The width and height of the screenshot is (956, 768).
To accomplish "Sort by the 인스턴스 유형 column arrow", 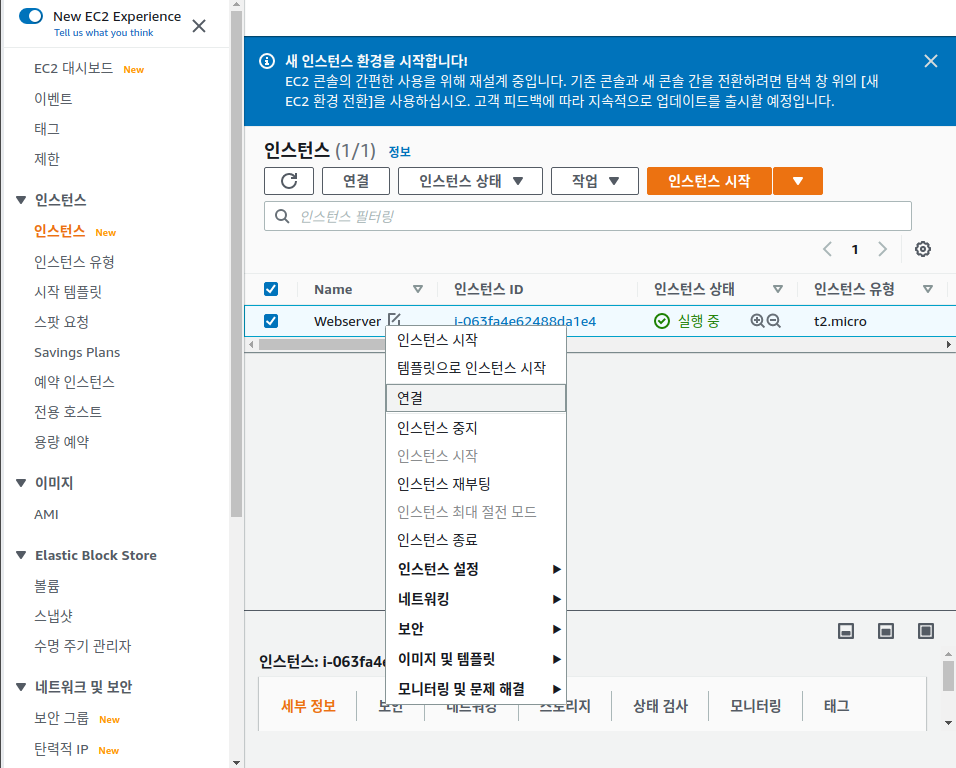I will (x=927, y=289).
